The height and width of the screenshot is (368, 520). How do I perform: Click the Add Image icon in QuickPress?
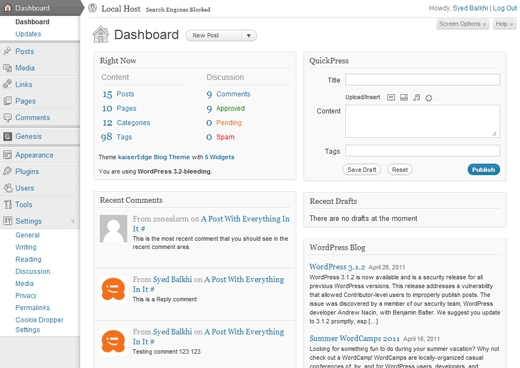tap(391, 97)
